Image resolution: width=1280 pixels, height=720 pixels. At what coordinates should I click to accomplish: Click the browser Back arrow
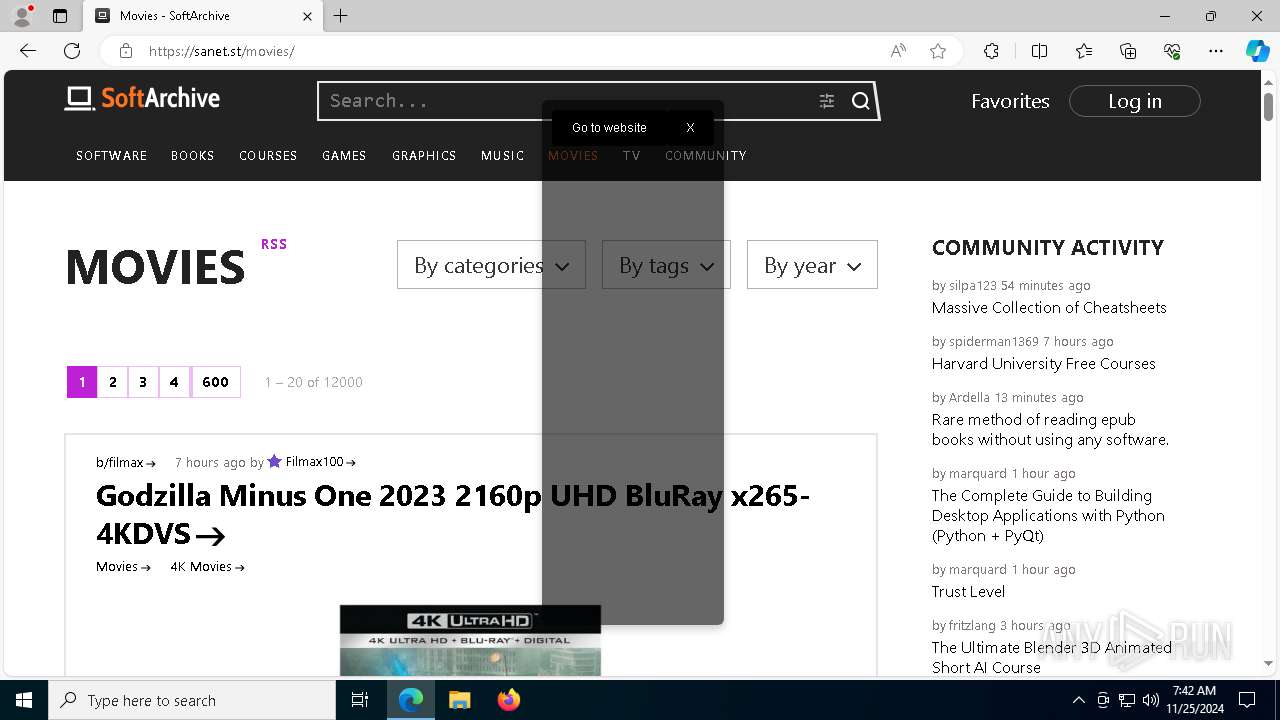coord(28,51)
